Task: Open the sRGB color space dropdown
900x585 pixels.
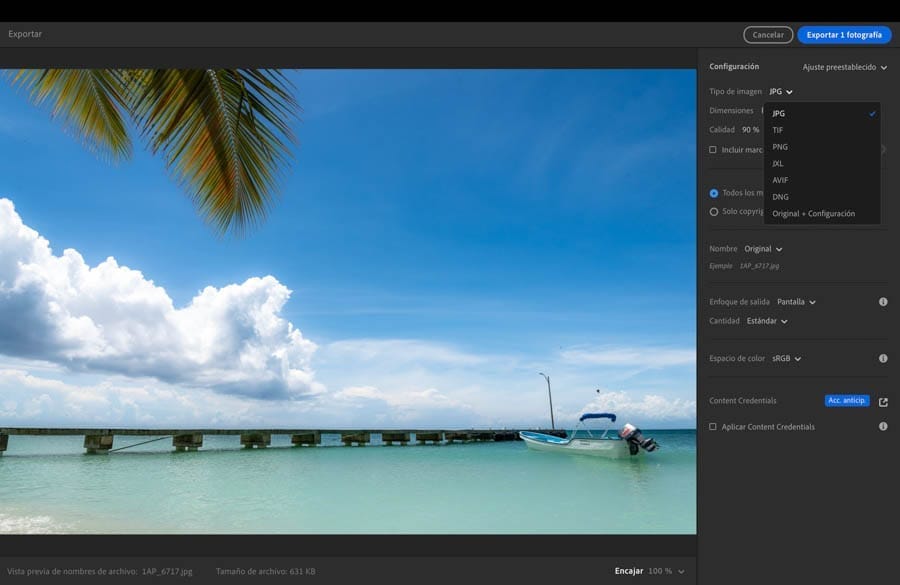Action: 786,359
